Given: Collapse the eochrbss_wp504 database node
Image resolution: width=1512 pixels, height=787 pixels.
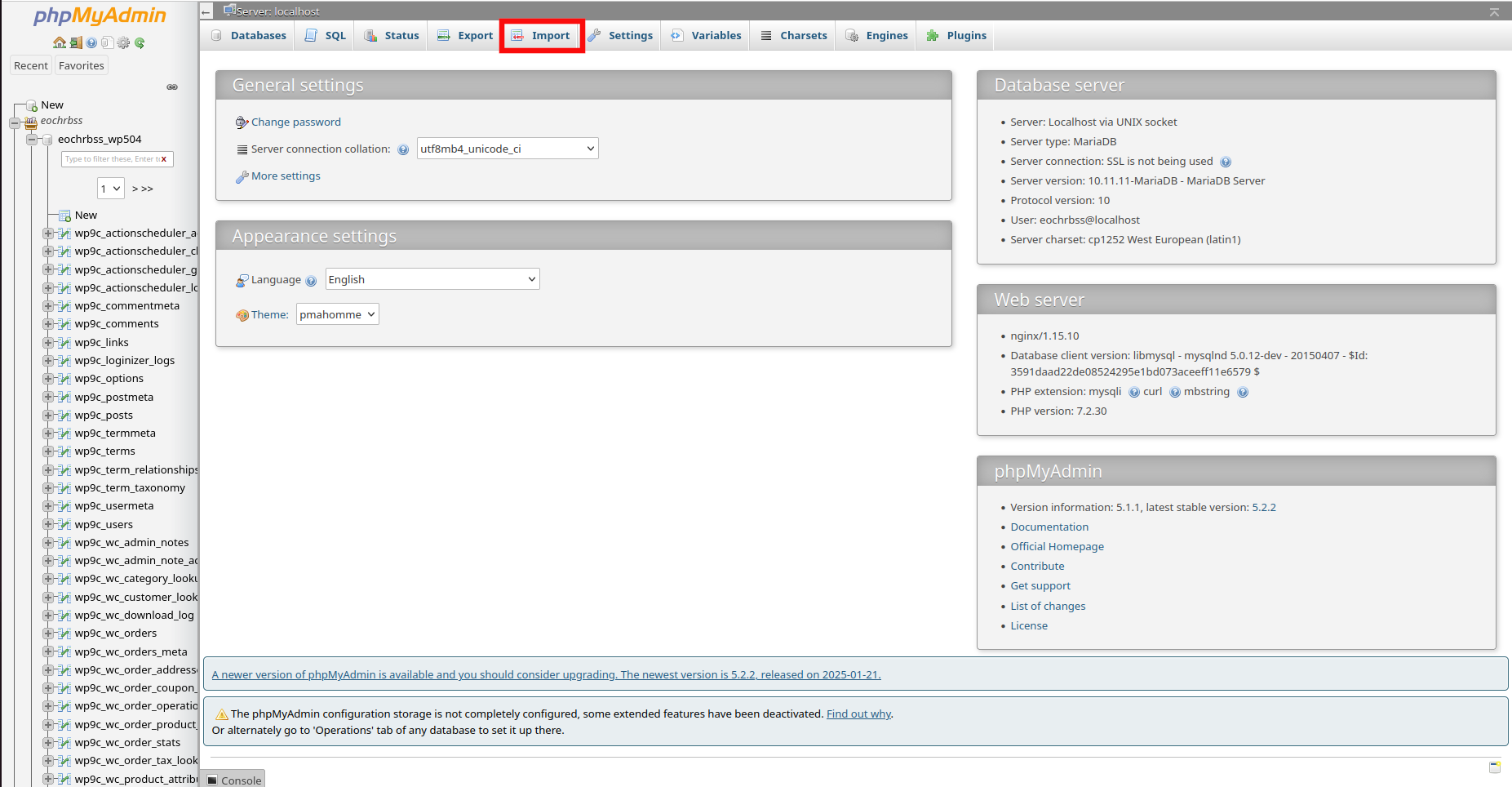Looking at the screenshot, I should [x=31, y=140].
